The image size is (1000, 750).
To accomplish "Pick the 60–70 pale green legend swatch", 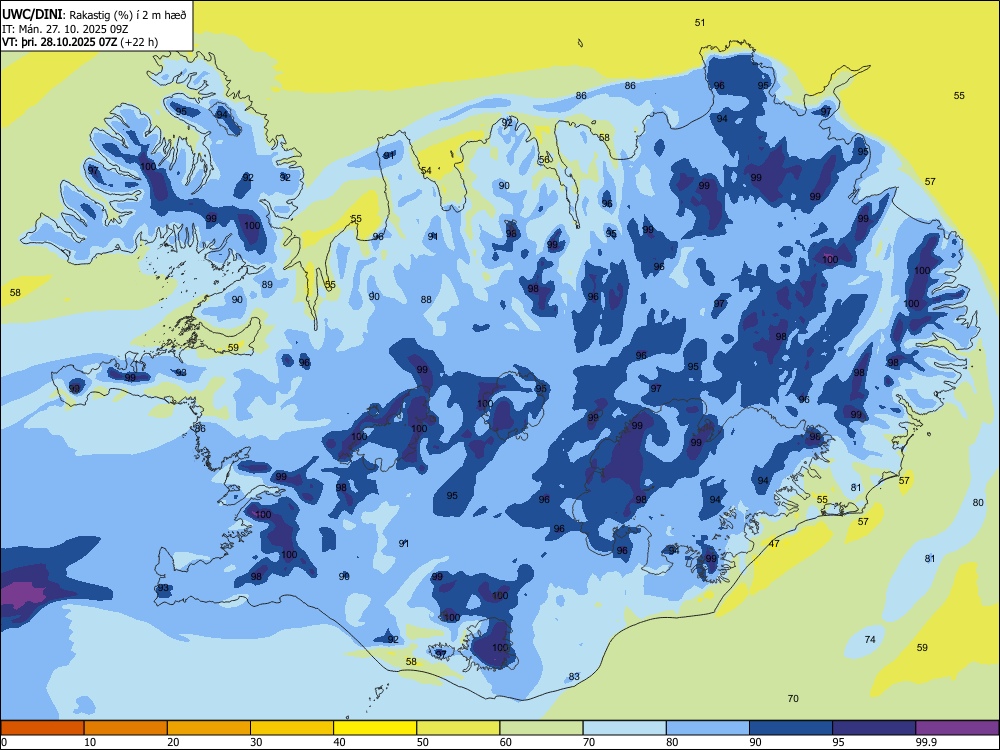I will click(x=541, y=728).
